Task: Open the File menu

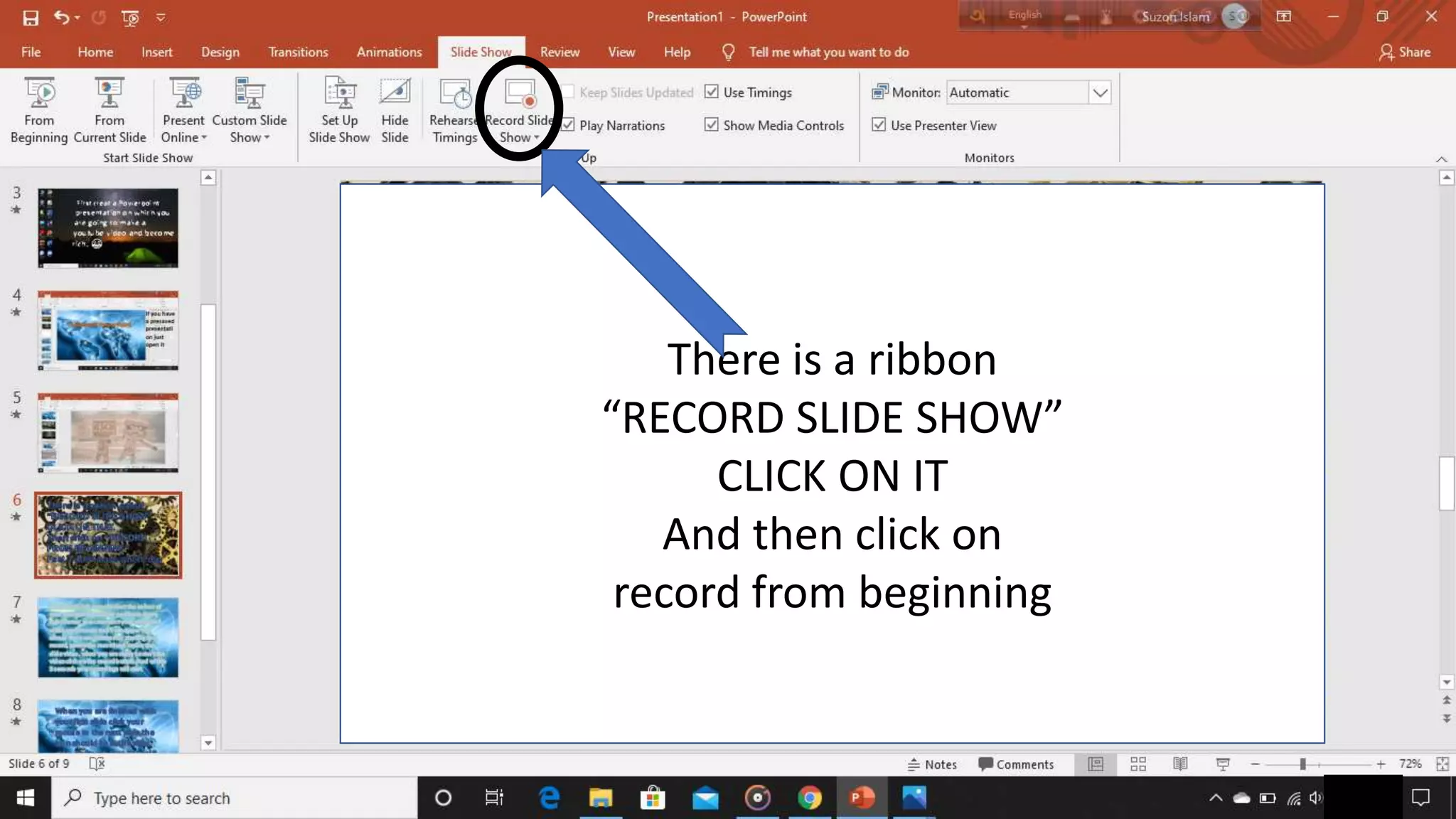Action: (31, 52)
